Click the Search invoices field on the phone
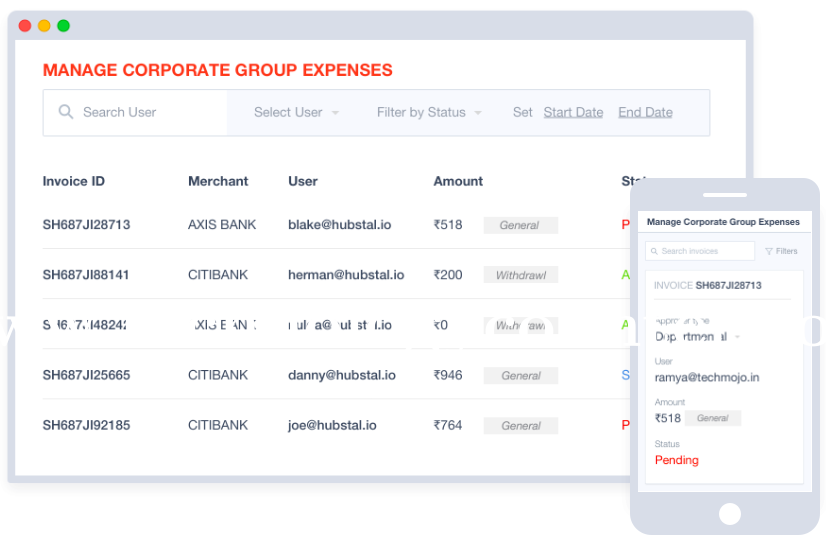 click(x=700, y=251)
